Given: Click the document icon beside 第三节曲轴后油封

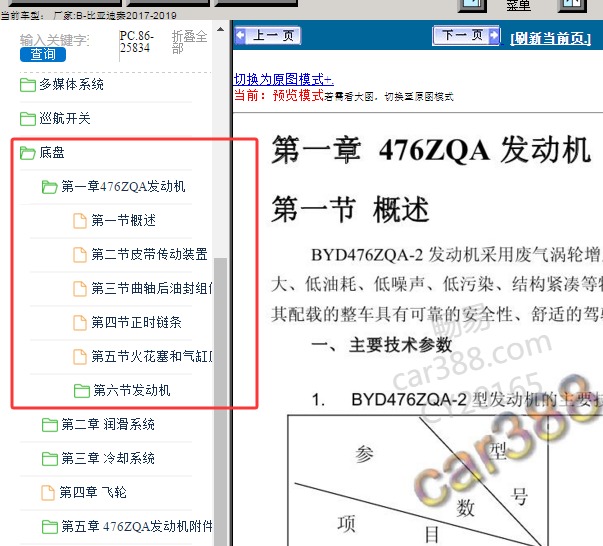Looking at the screenshot, I should (x=80, y=289).
